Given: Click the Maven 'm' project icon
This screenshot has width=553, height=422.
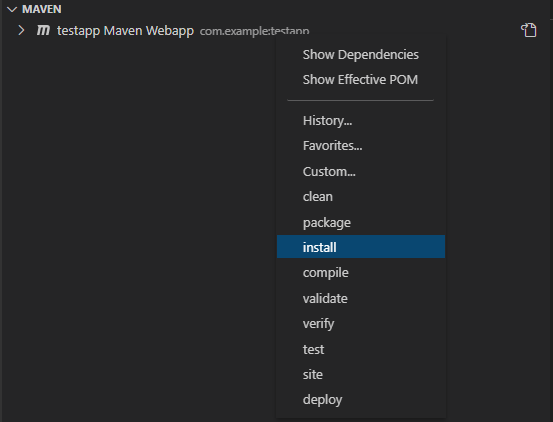Looking at the screenshot, I should click(x=43, y=30).
